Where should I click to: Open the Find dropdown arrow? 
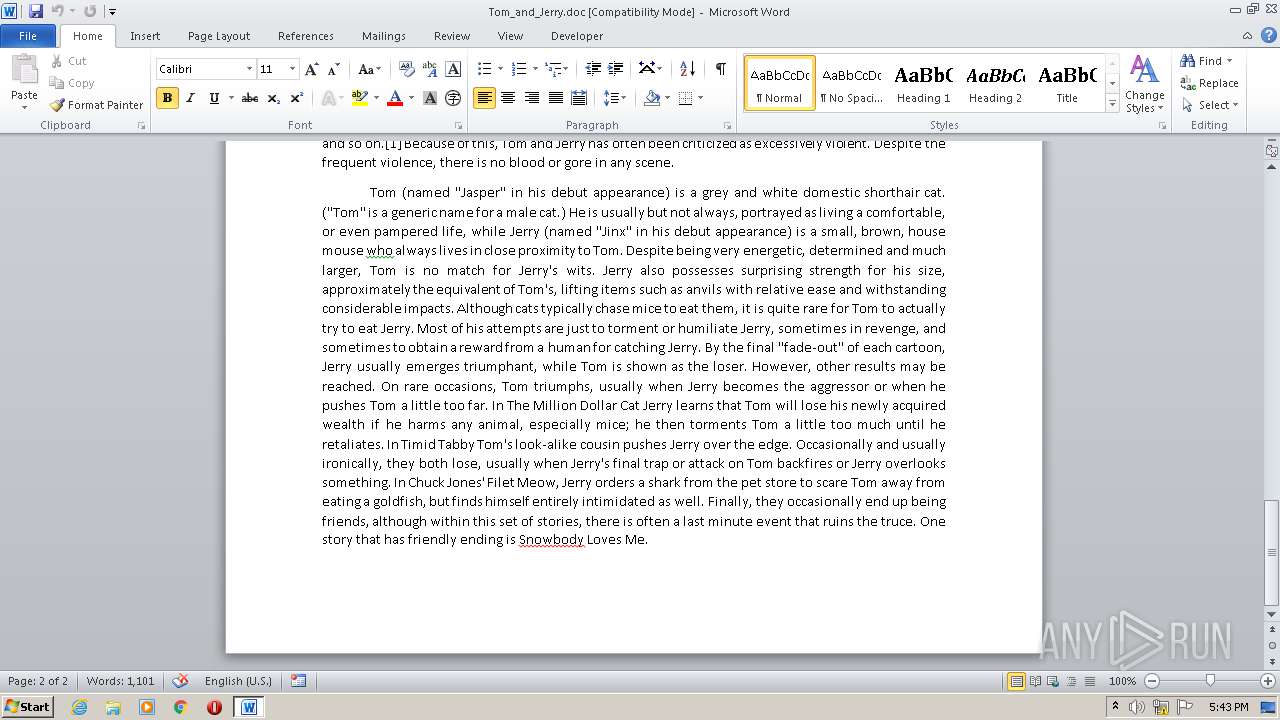(1230, 61)
